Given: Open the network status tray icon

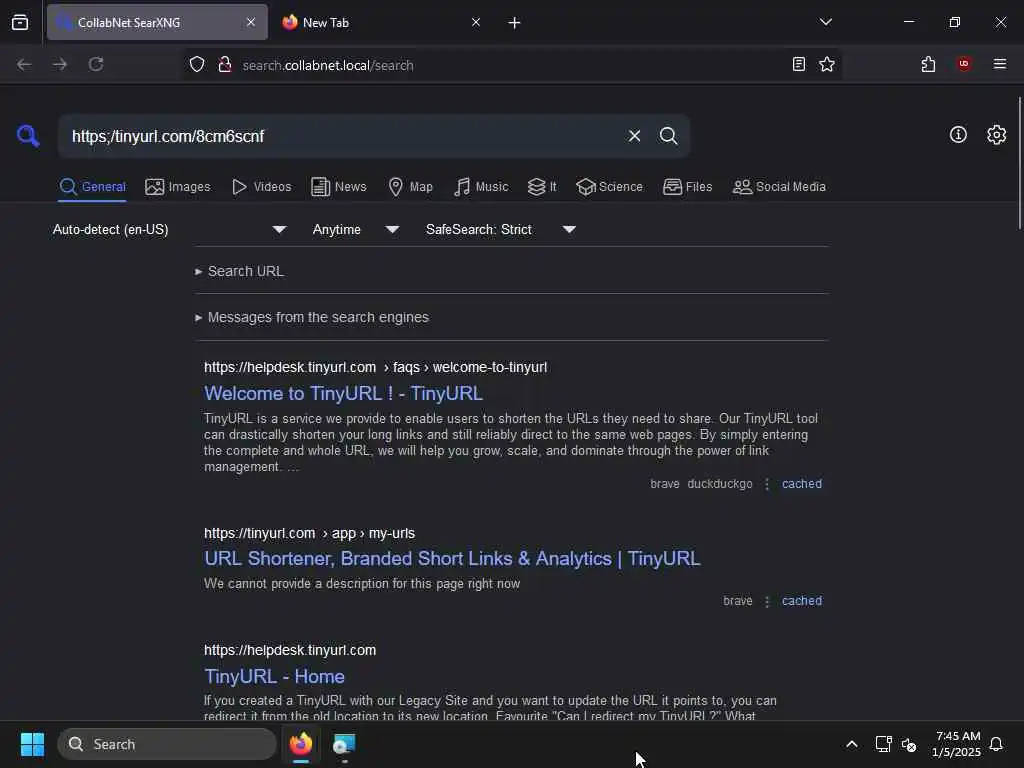Looking at the screenshot, I should pyautogui.click(x=883, y=744).
